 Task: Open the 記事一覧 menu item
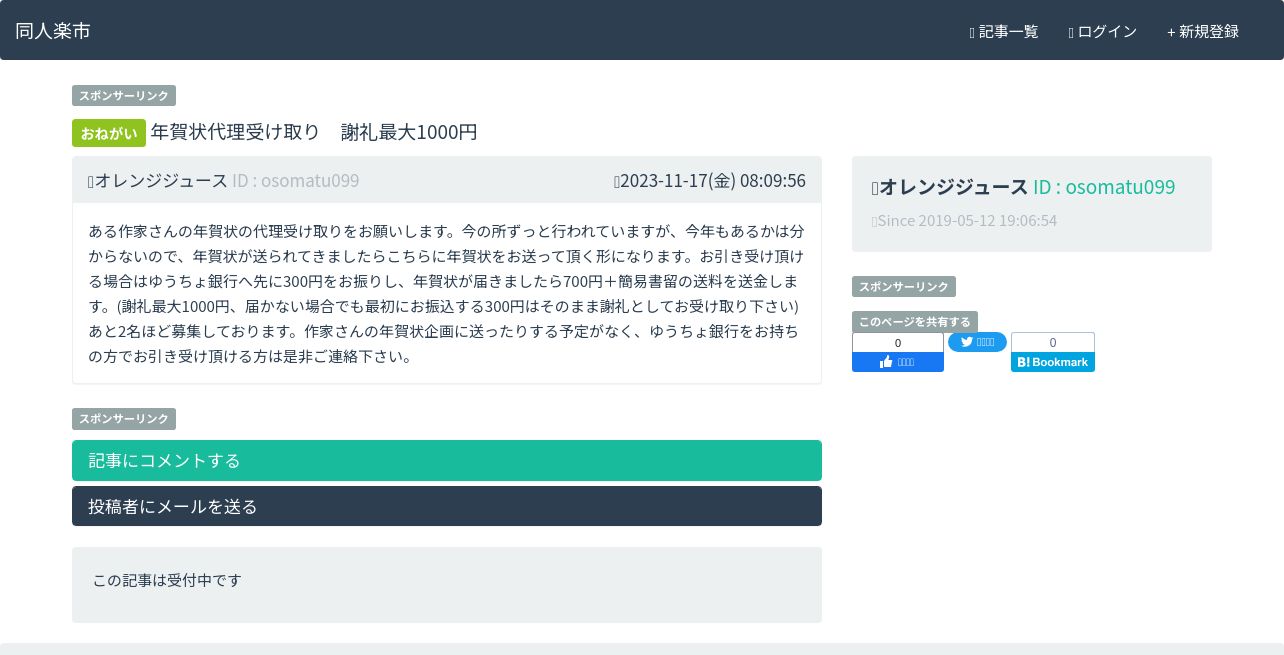1004,31
